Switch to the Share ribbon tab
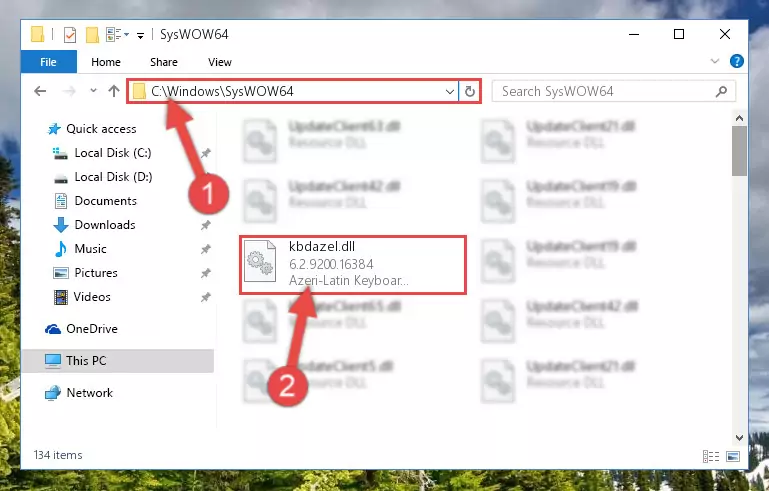The image size is (769, 491). (x=164, y=62)
